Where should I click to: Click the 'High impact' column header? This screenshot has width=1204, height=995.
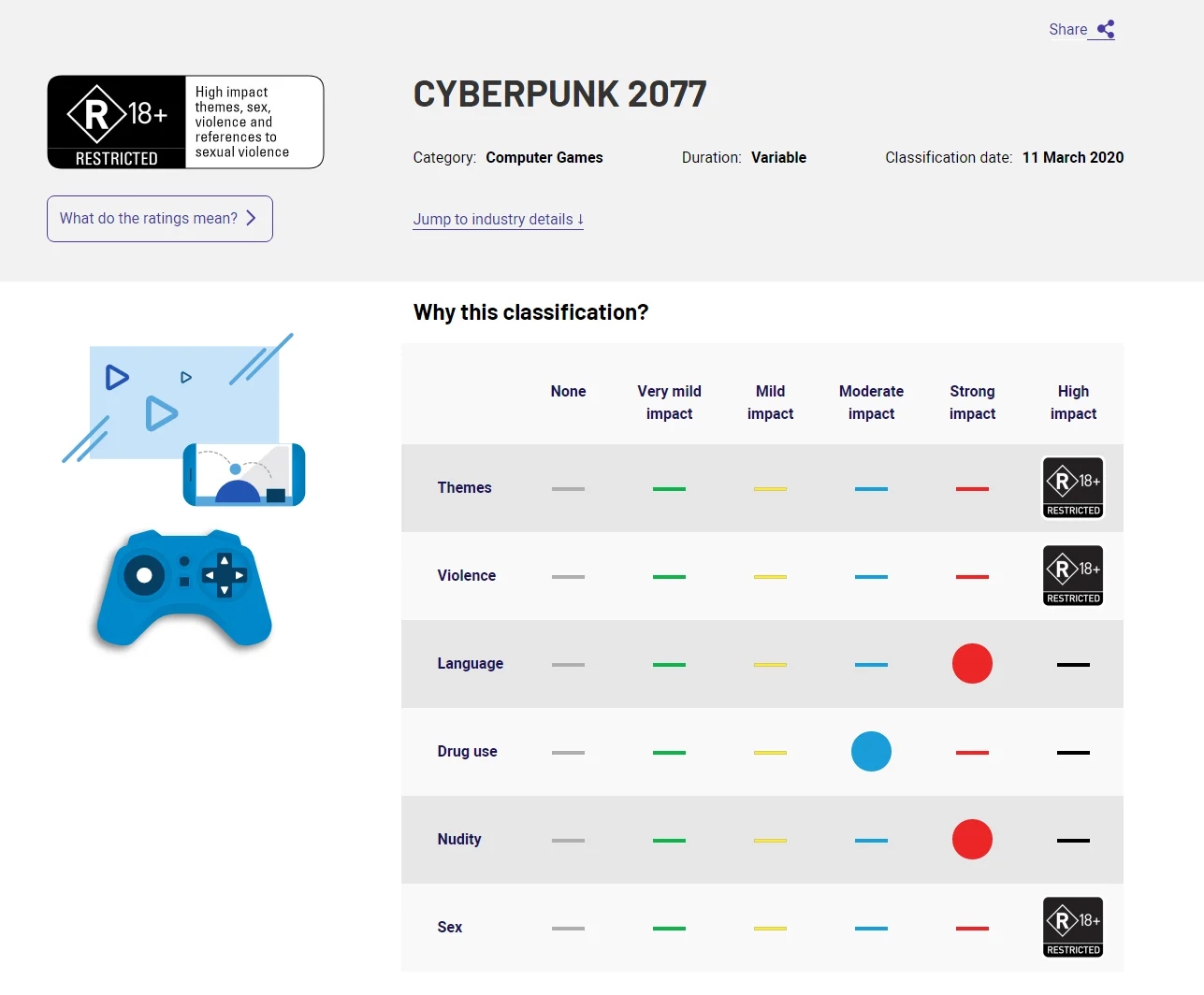pyautogui.click(x=1073, y=402)
